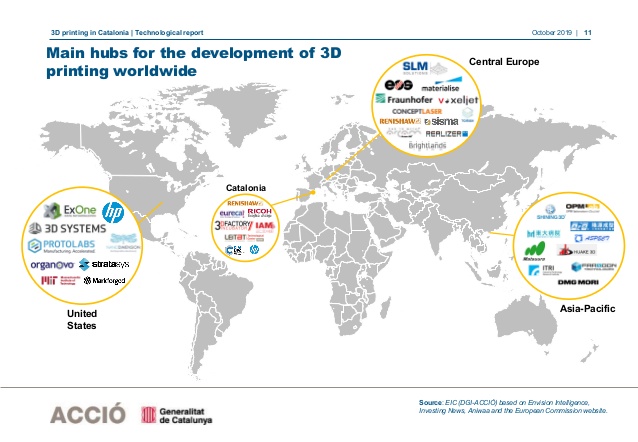The width and height of the screenshot is (638, 442).
Task: Click the "United States" label
Action: (x=82, y=319)
